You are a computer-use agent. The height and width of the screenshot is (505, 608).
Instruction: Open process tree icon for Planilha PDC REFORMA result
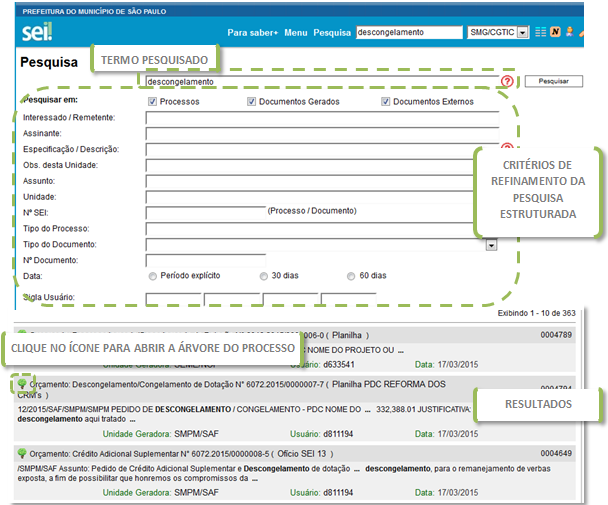(x=22, y=385)
